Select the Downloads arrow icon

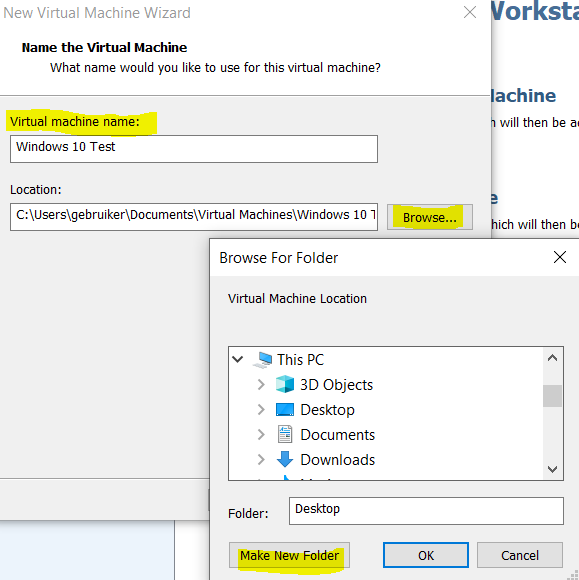(285, 459)
